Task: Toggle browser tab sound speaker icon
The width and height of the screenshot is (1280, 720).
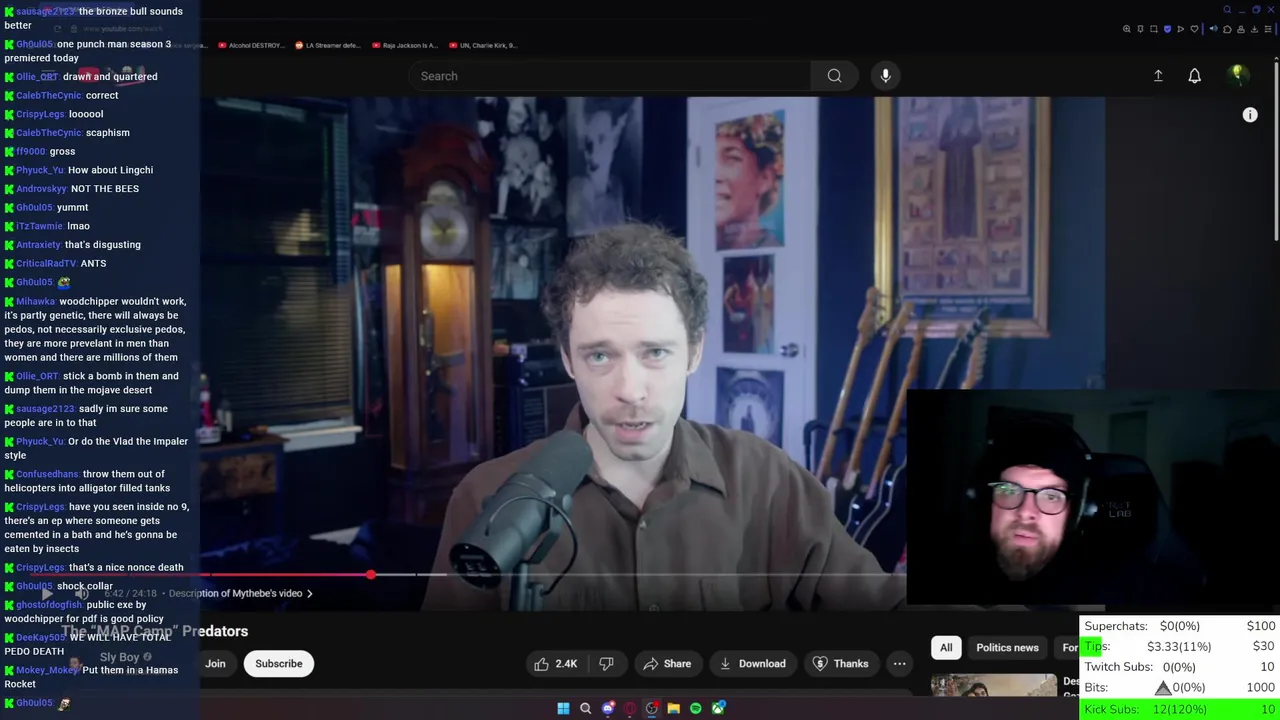Action: tap(1213, 29)
